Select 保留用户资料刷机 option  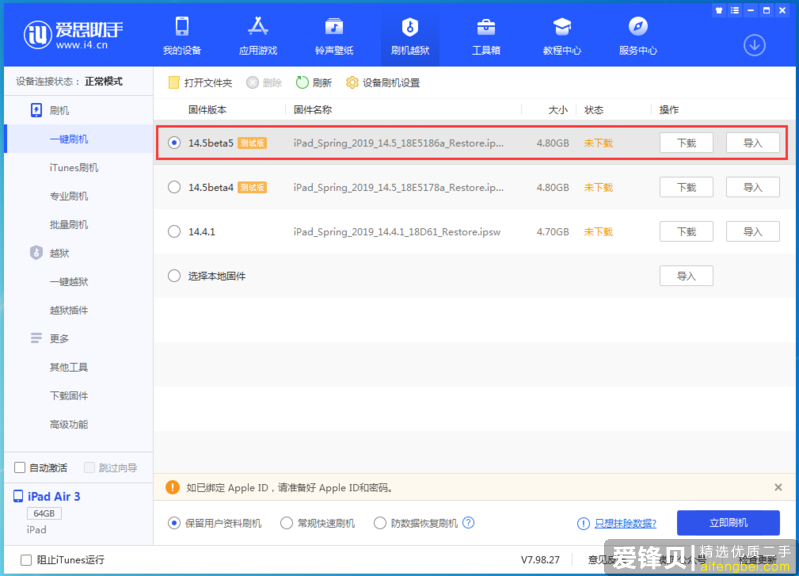[174, 523]
